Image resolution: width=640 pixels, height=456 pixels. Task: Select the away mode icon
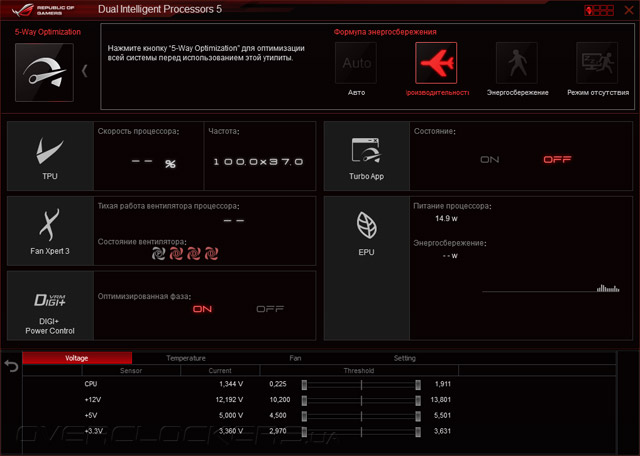[597, 63]
